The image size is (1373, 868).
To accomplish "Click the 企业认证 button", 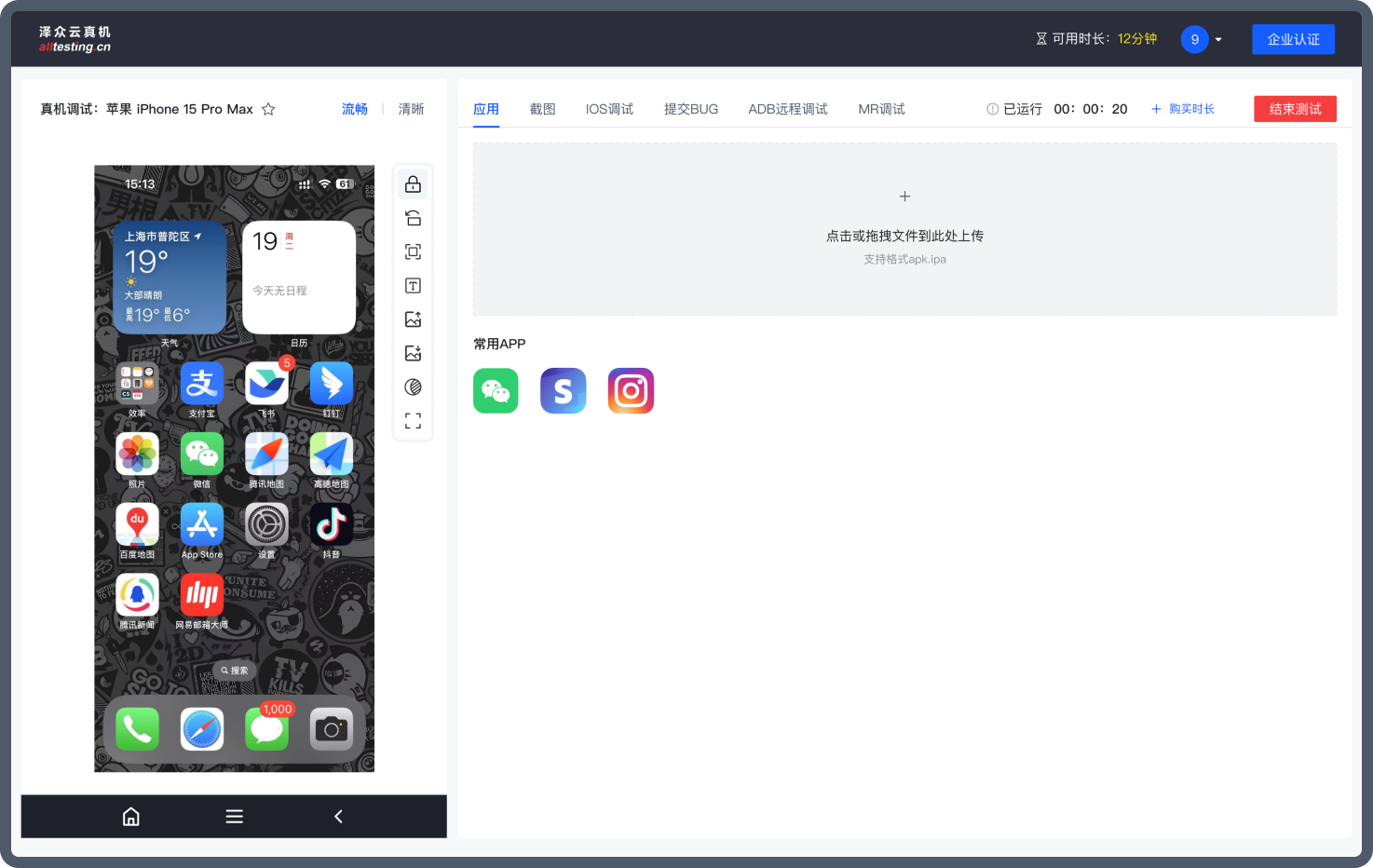I will (1293, 39).
